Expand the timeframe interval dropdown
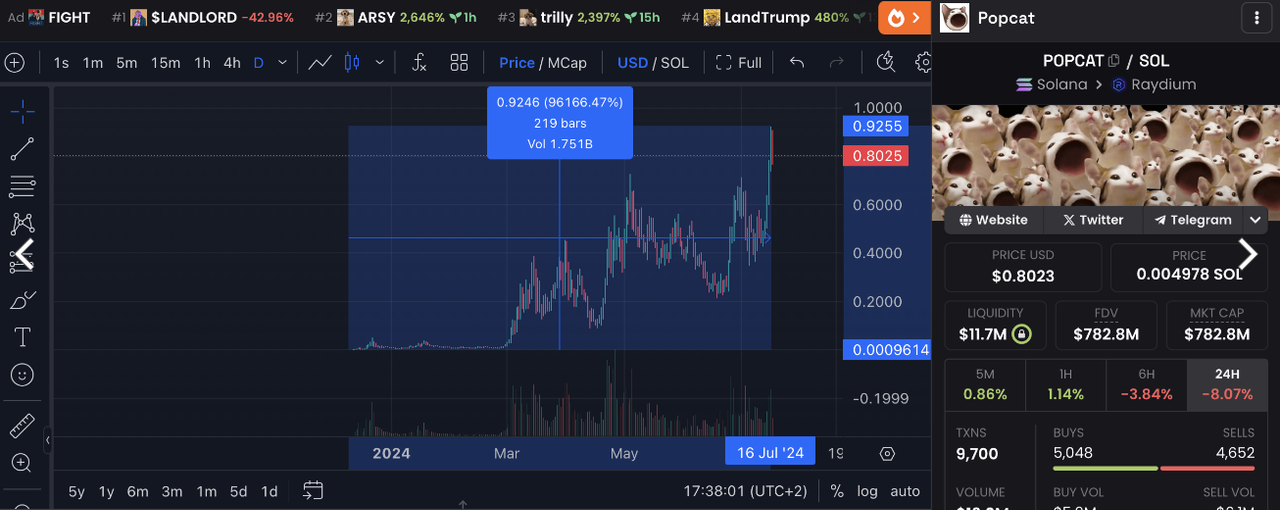The image size is (1280, 510). 282,63
